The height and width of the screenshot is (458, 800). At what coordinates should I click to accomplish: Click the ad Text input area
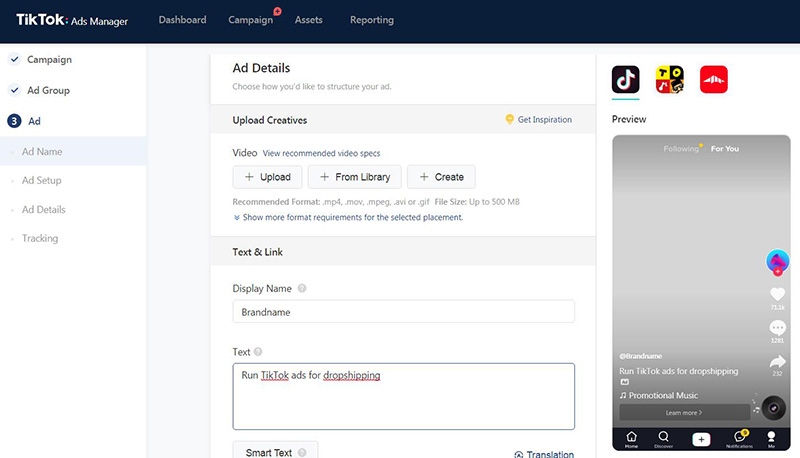pos(404,396)
